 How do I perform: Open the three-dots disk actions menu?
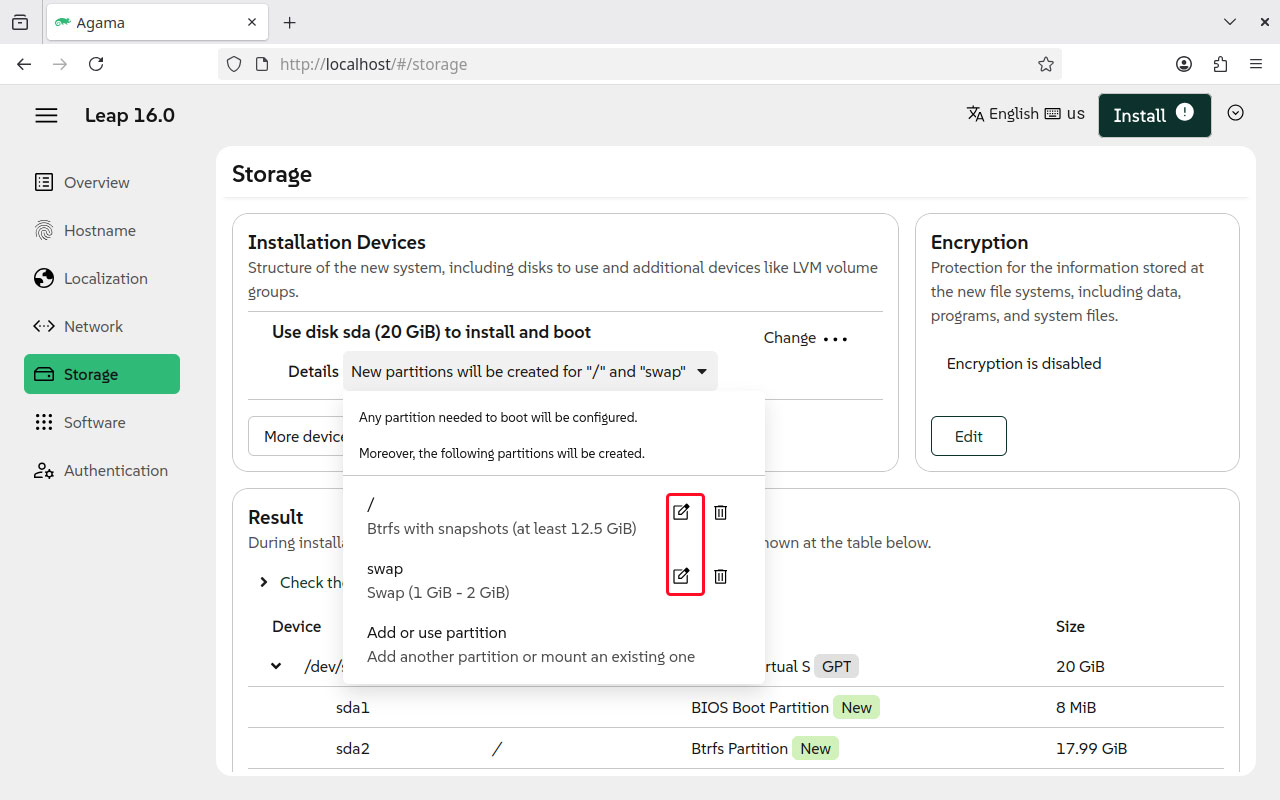835,339
